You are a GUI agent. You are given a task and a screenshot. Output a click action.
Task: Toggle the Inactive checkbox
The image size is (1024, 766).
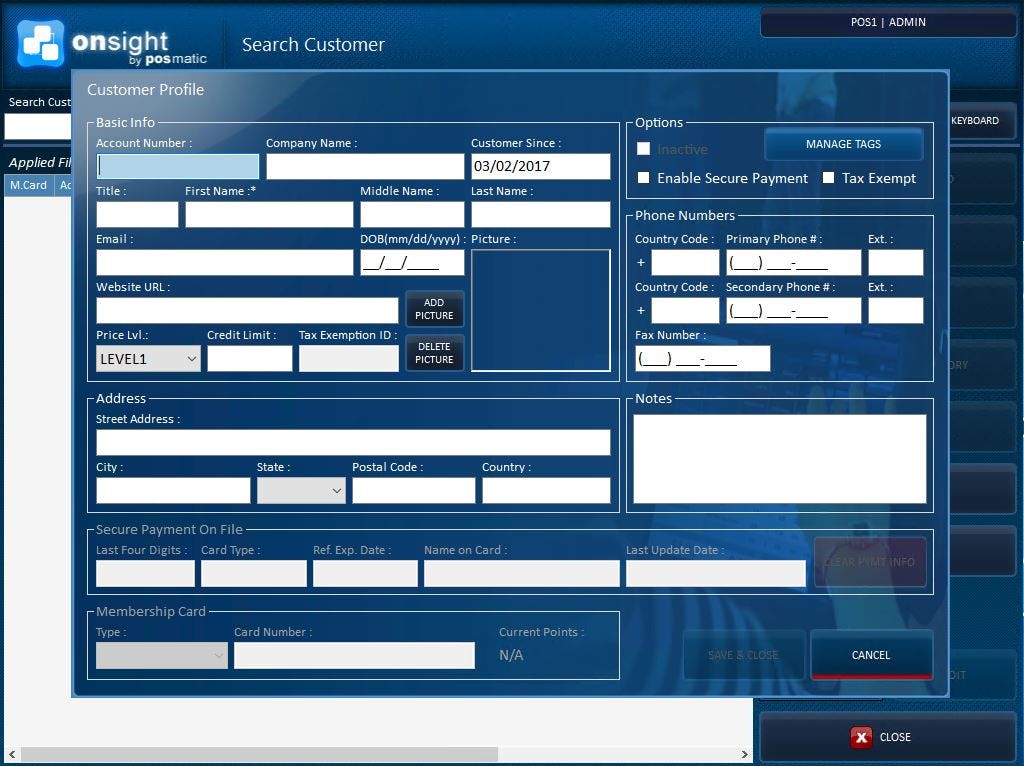tap(643, 148)
